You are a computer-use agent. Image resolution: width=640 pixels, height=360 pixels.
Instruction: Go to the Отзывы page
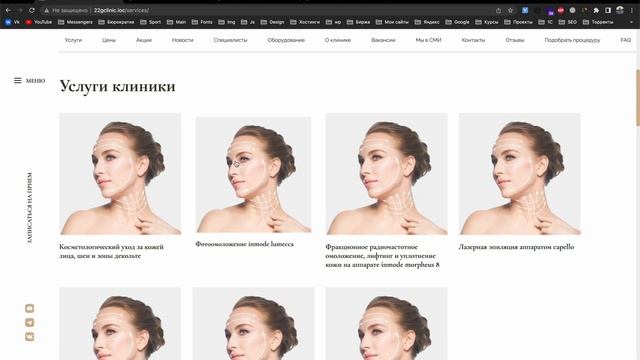click(x=515, y=40)
